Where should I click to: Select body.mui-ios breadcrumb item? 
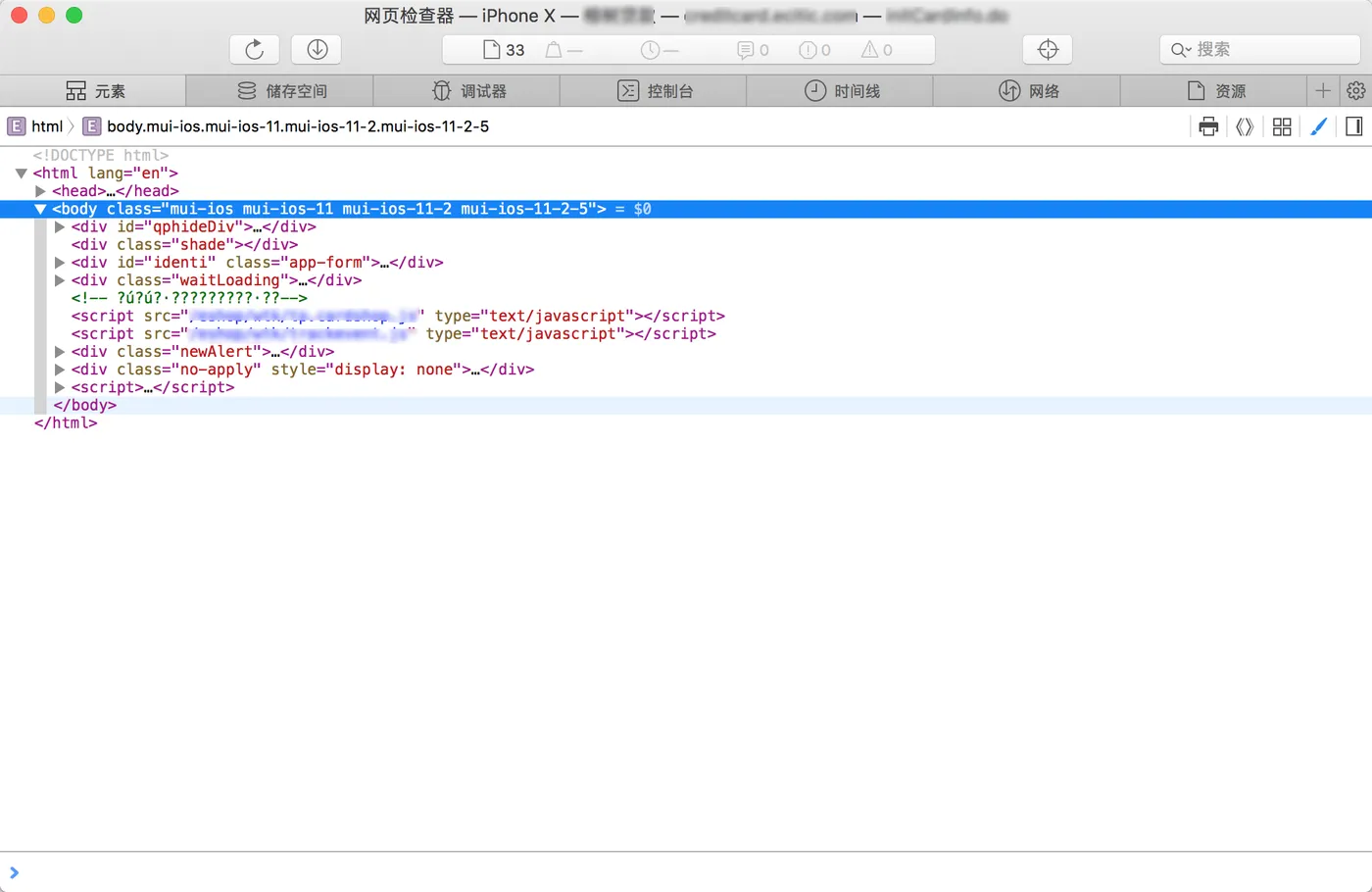coord(286,126)
